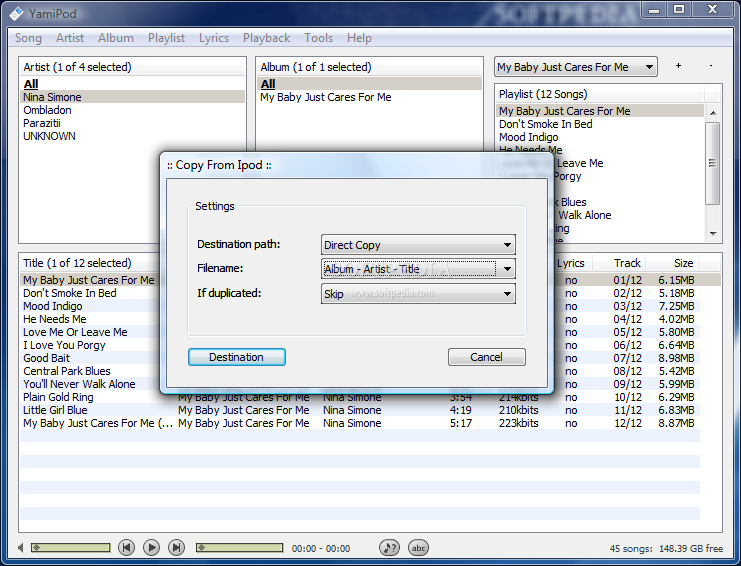Click the previous track button
Image resolution: width=741 pixels, height=566 pixels.
[126, 548]
